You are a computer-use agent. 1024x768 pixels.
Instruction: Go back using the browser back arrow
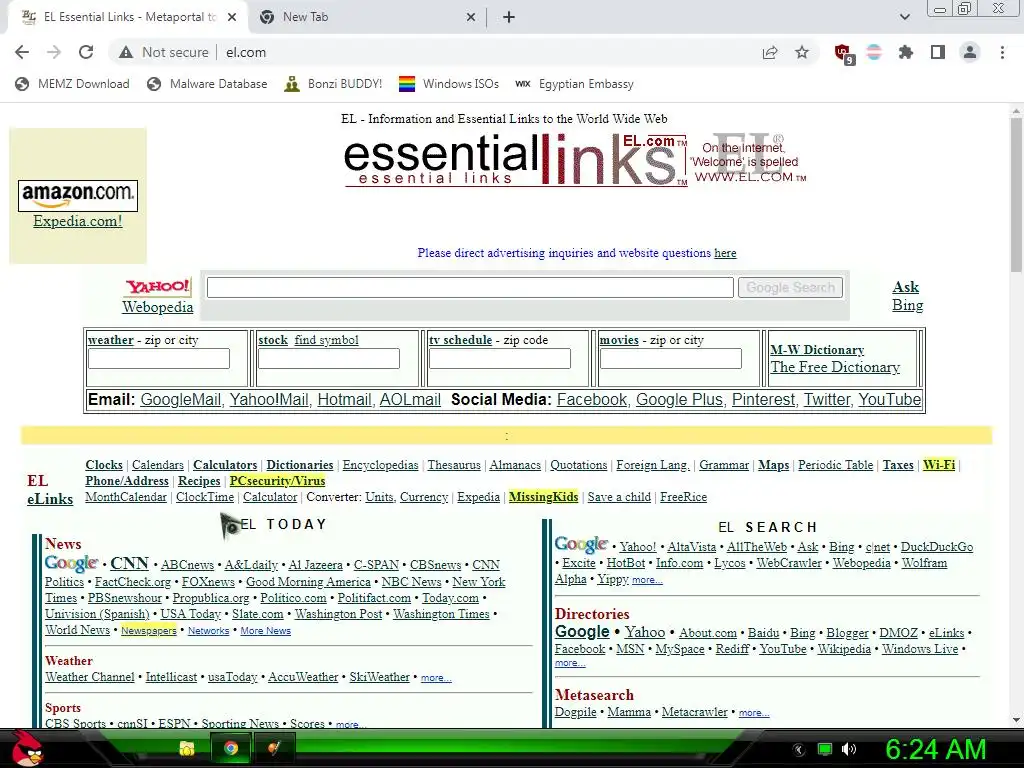22,52
